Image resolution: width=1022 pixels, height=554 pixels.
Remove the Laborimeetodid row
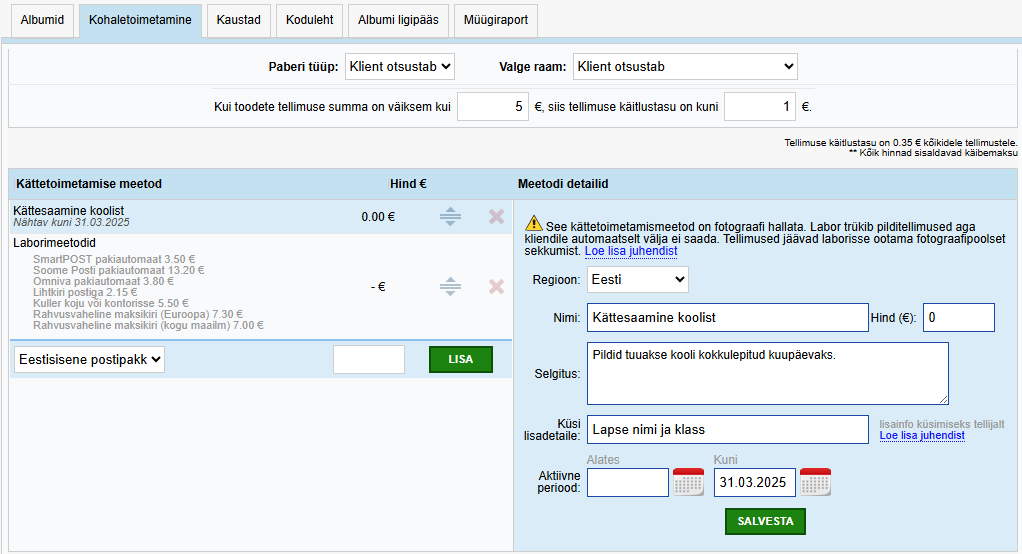click(x=496, y=287)
